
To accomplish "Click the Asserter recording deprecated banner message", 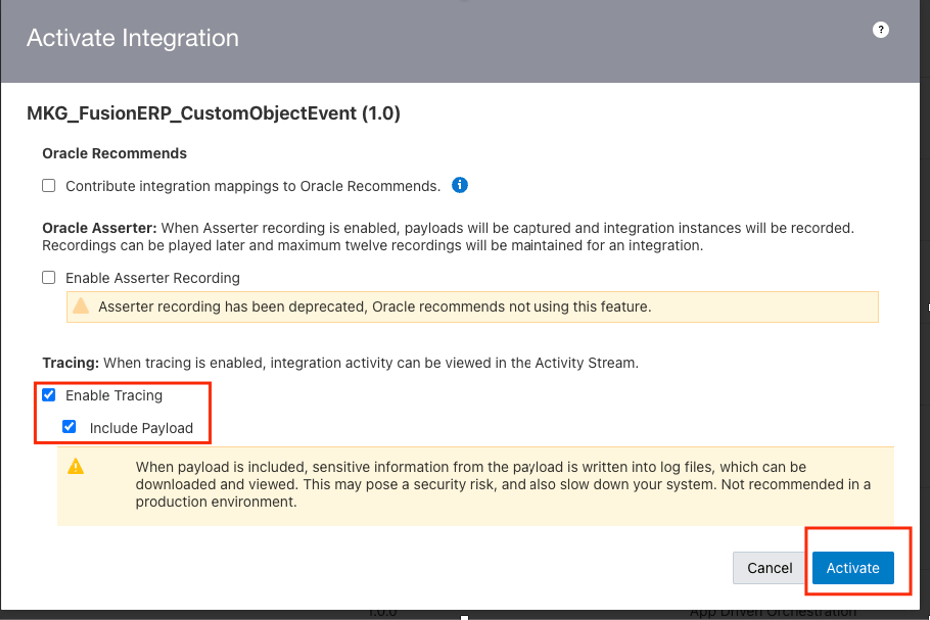I will tap(374, 307).
